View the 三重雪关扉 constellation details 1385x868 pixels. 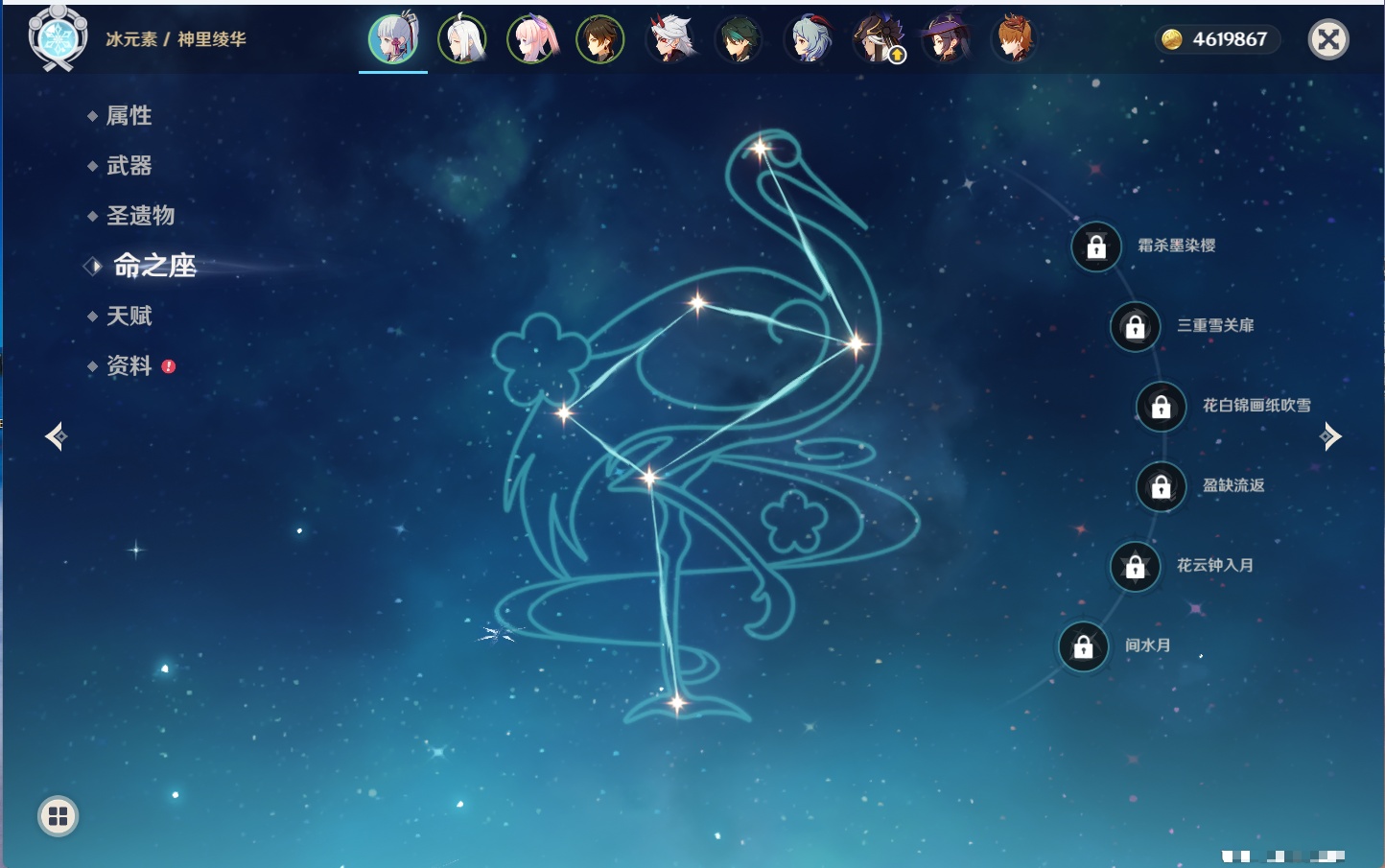[x=1214, y=326]
